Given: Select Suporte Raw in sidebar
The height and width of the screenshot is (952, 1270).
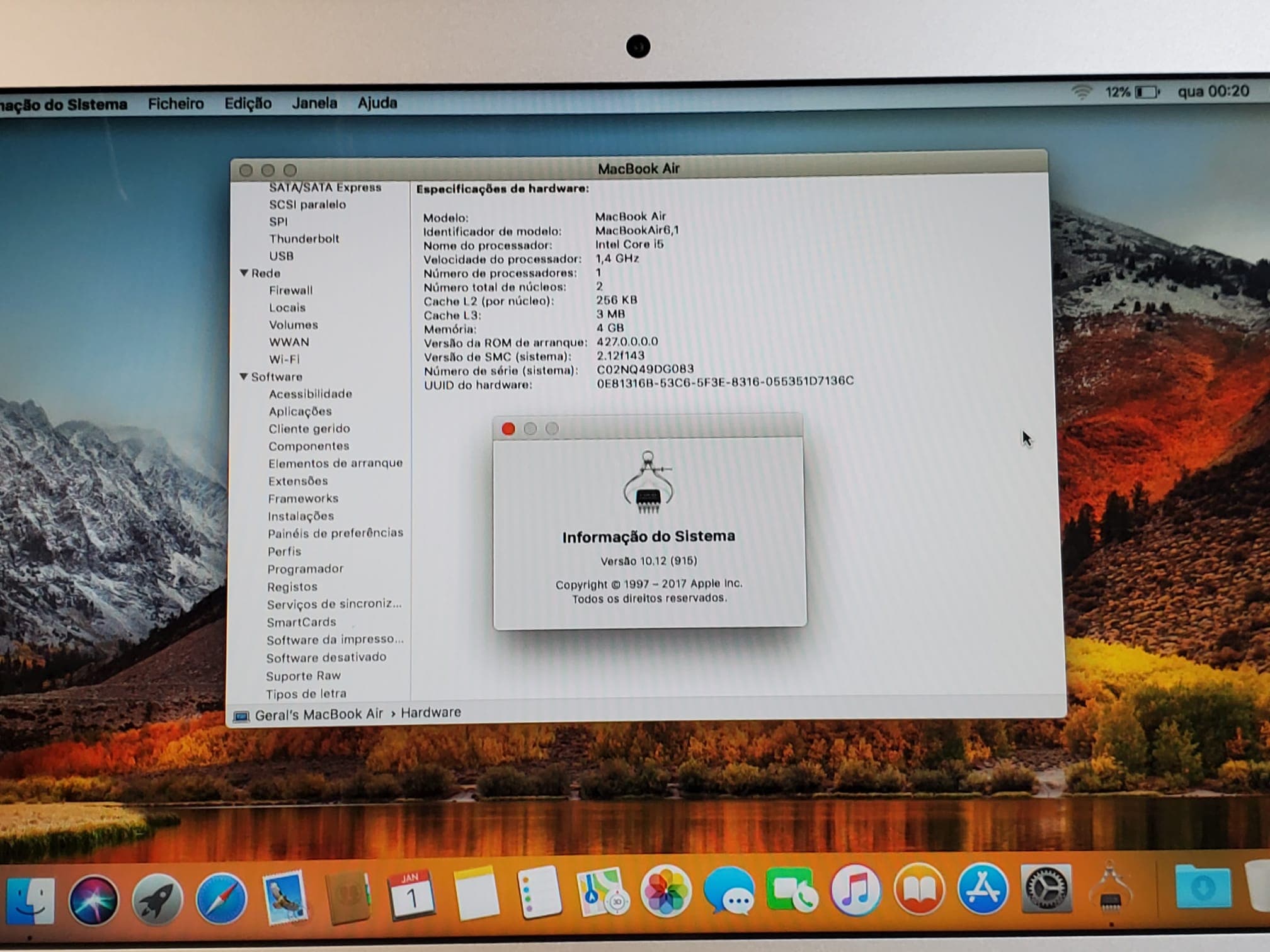Looking at the screenshot, I should point(303,676).
